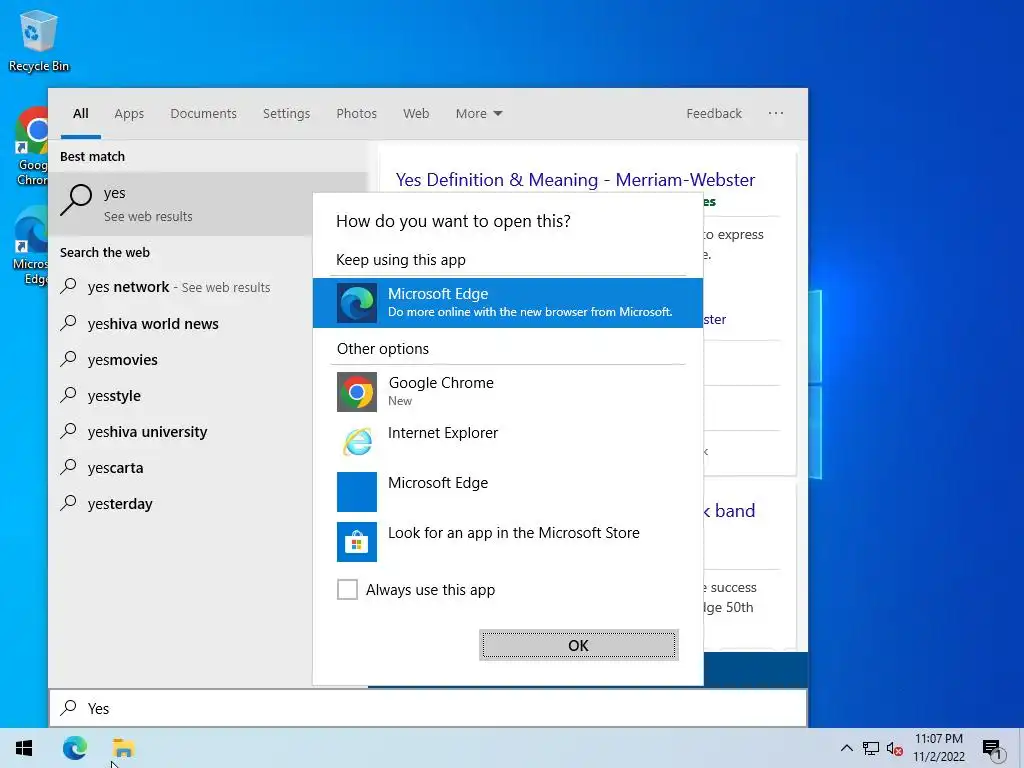
Task: Open Edge from the taskbar
Action: 74,748
